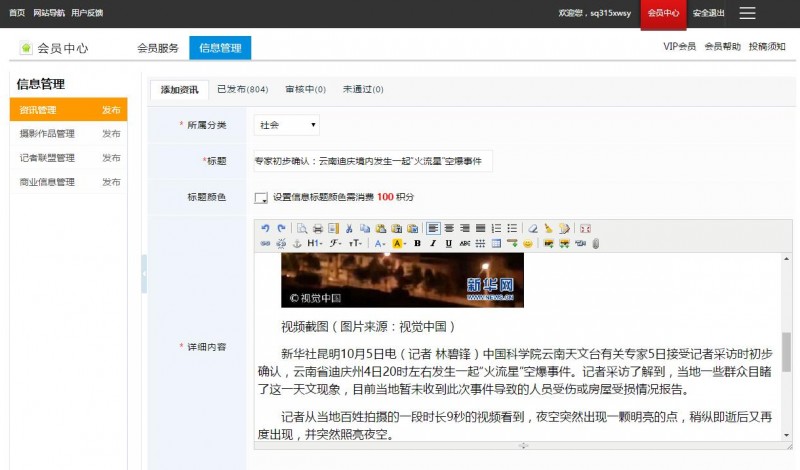Remove formatting with the eraser icon
The height and width of the screenshot is (470, 800).
coord(533,228)
